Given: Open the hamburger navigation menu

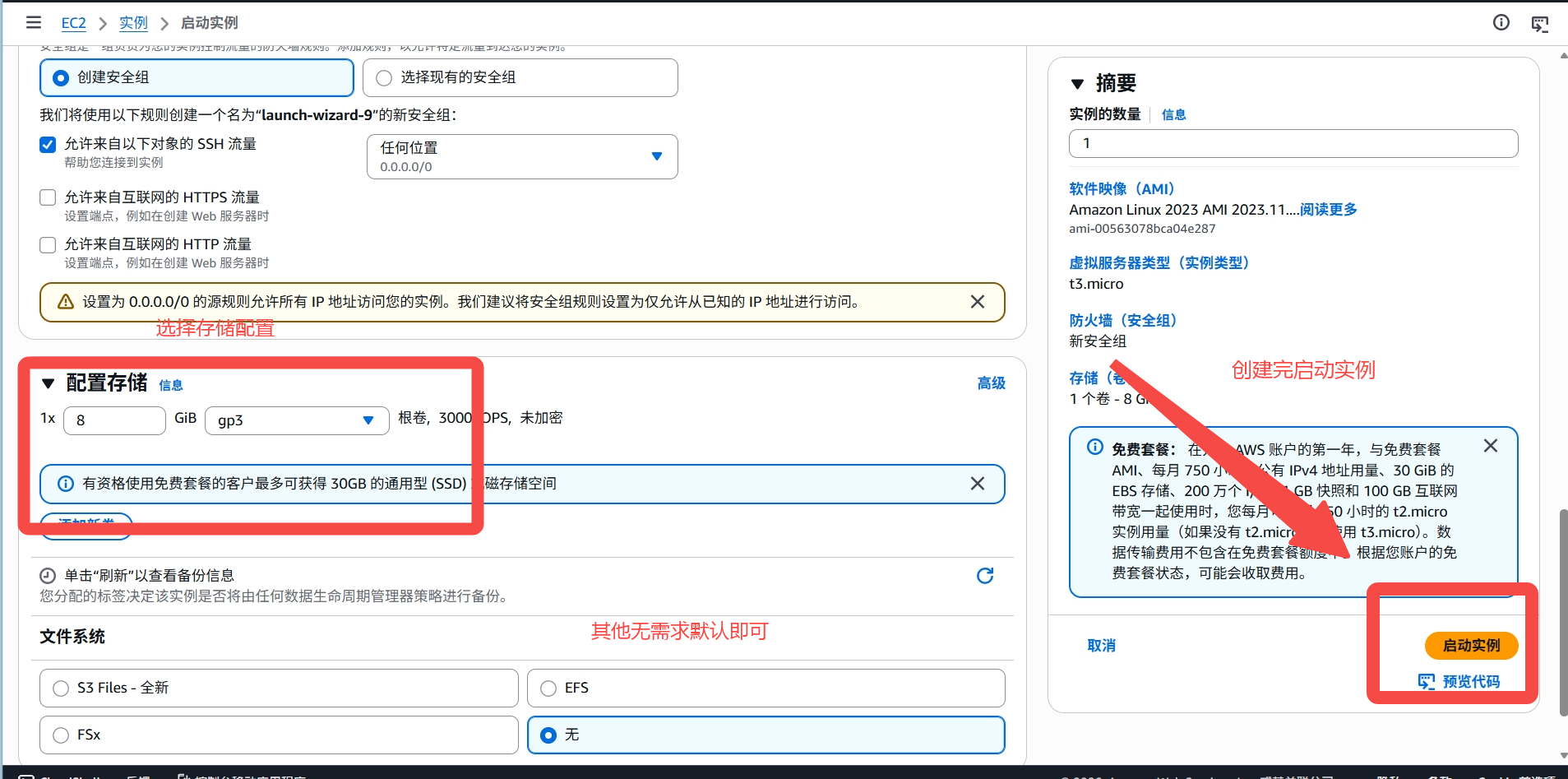Looking at the screenshot, I should [x=34, y=22].
